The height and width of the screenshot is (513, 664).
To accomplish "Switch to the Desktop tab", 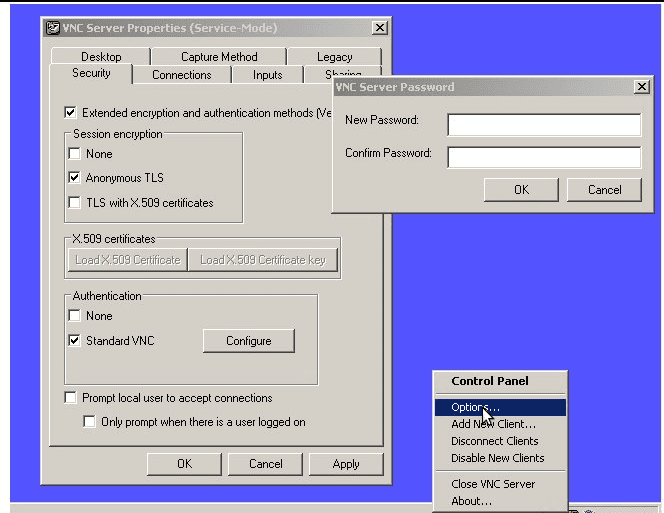I will (x=101, y=56).
